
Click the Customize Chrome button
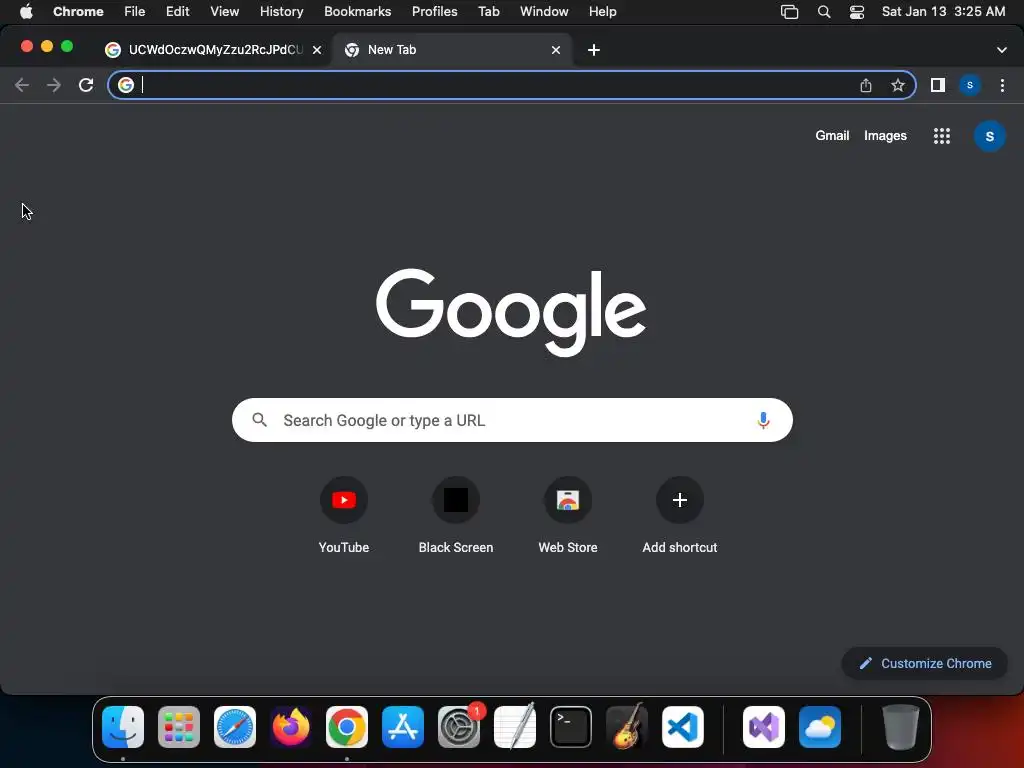click(x=924, y=664)
